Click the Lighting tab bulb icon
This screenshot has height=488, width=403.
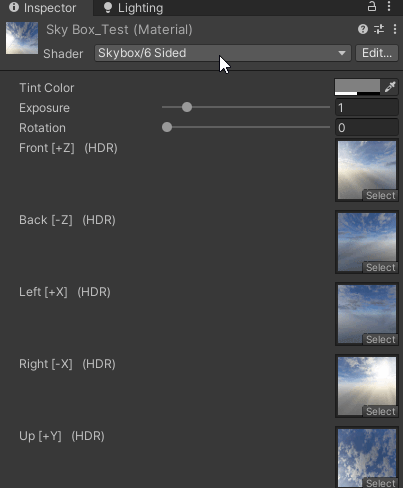point(108,8)
